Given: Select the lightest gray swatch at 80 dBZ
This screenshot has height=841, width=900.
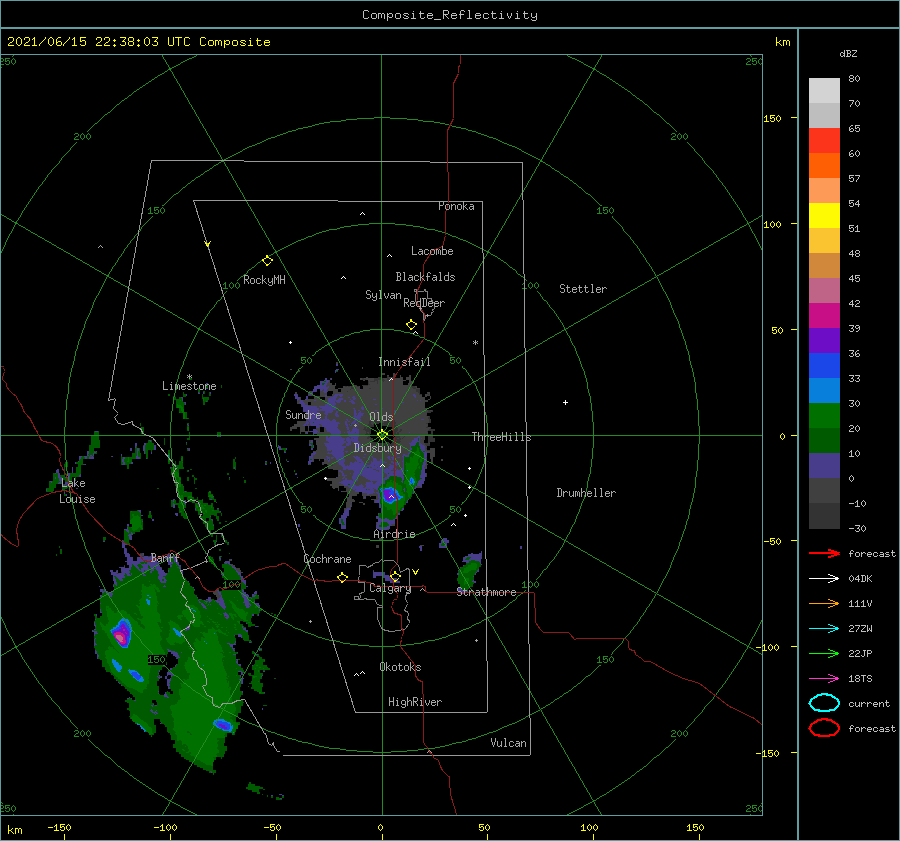Looking at the screenshot, I should 824,91.
